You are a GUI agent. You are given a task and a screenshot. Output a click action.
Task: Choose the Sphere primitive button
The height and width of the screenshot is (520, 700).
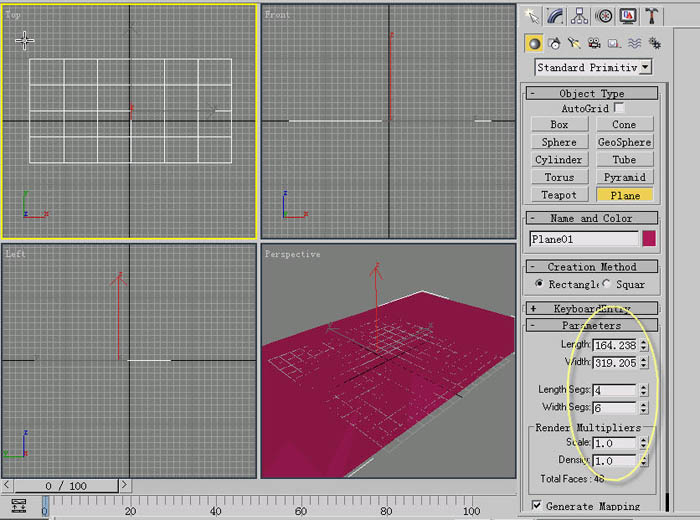click(559, 142)
